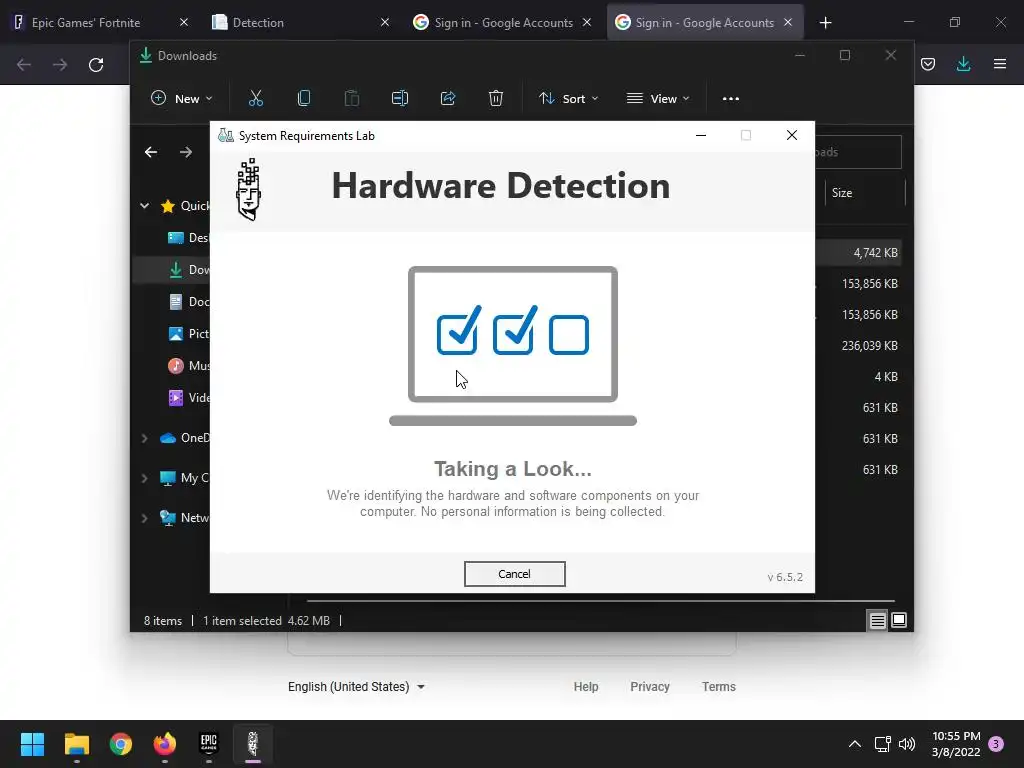Click the Terms link
1024x768 pixels.
718,687
